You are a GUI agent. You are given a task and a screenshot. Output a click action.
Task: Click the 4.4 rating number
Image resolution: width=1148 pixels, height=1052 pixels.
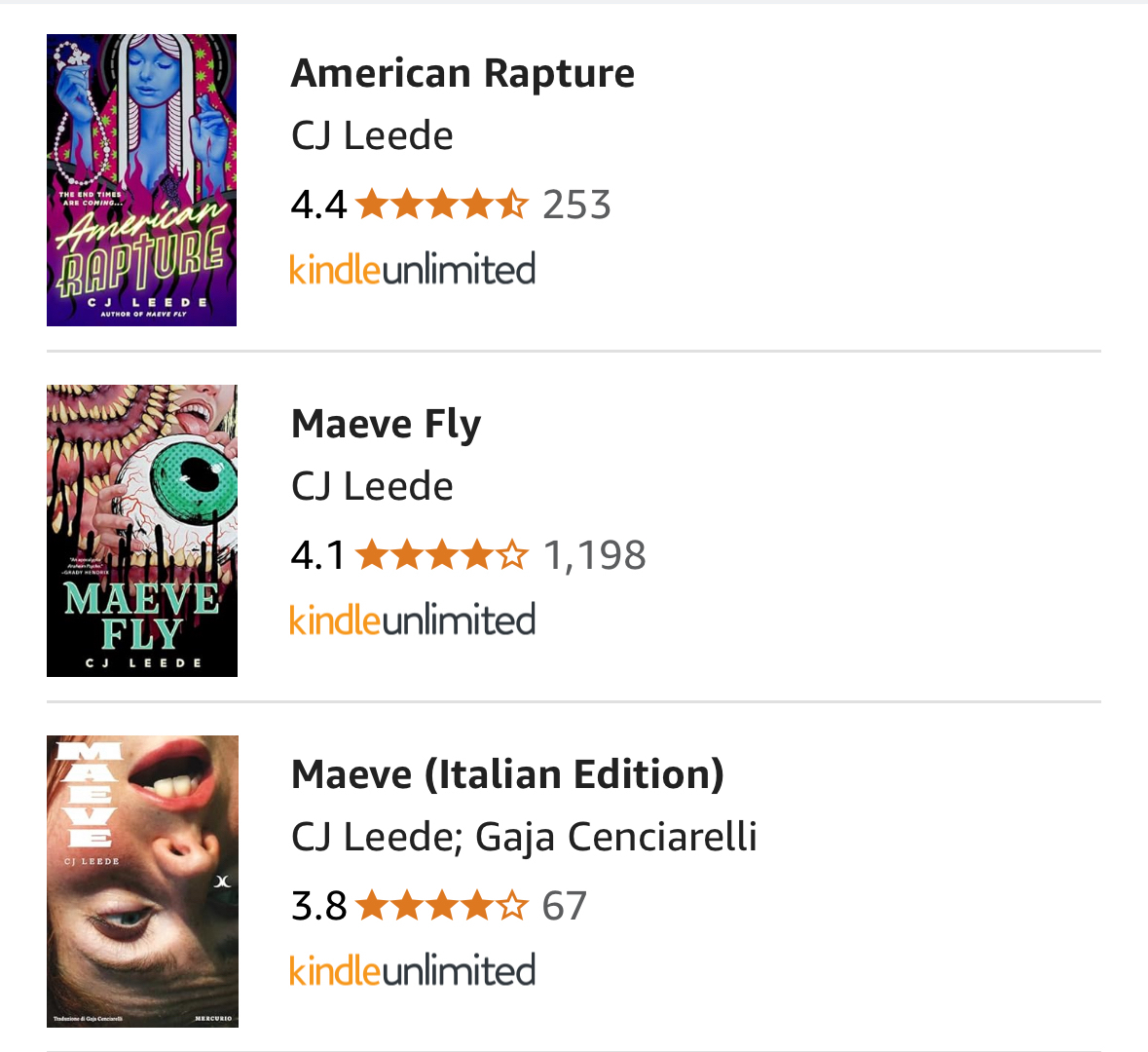318,205
